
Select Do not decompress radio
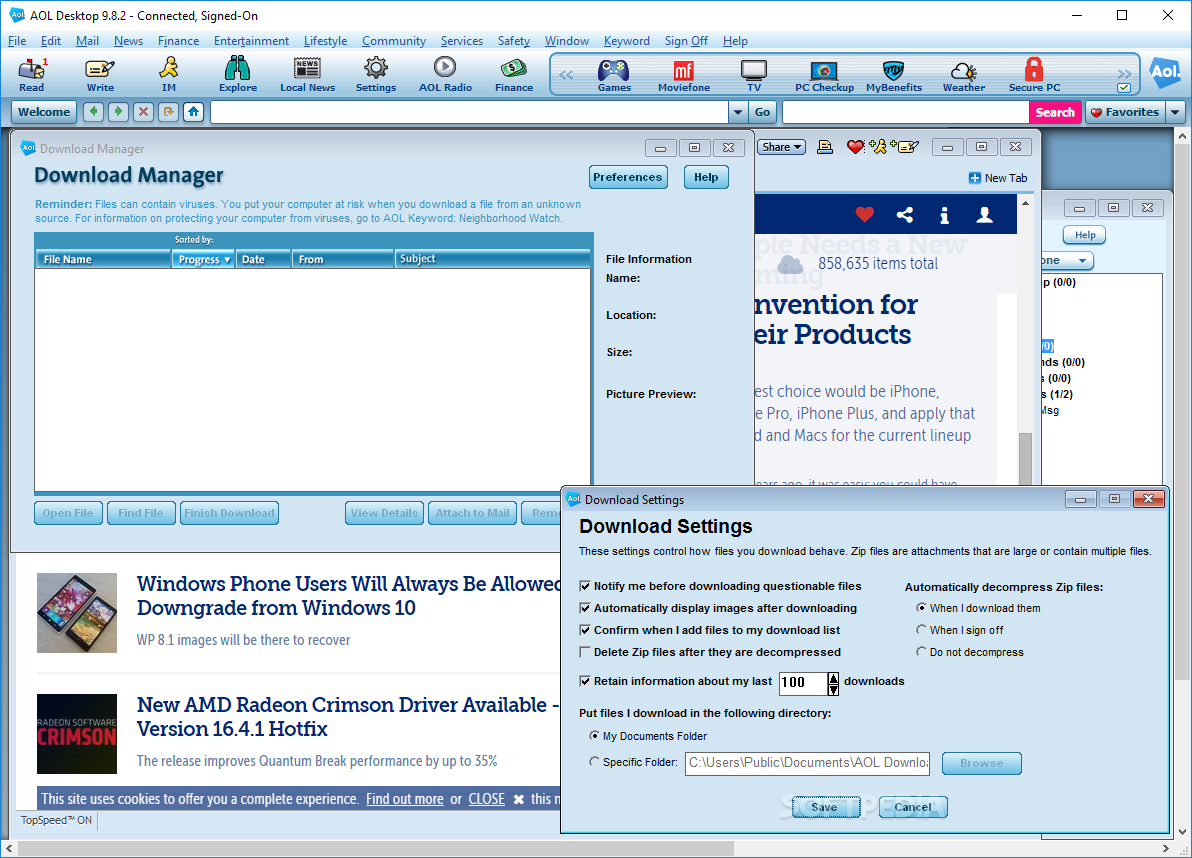921,652
